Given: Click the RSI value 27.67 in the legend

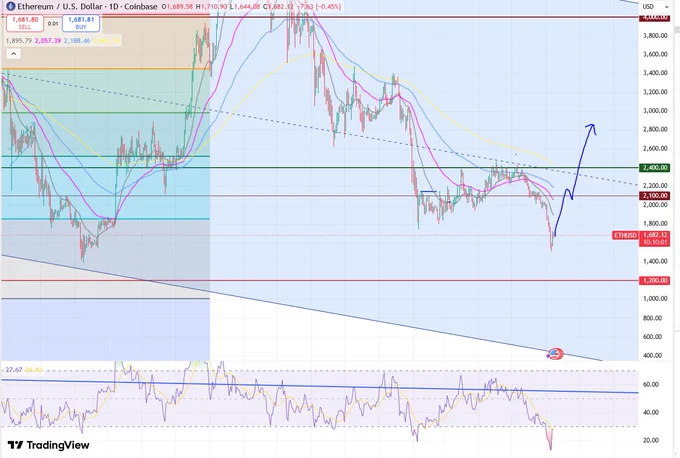Looking at the screenshot, I should [14, 370].
